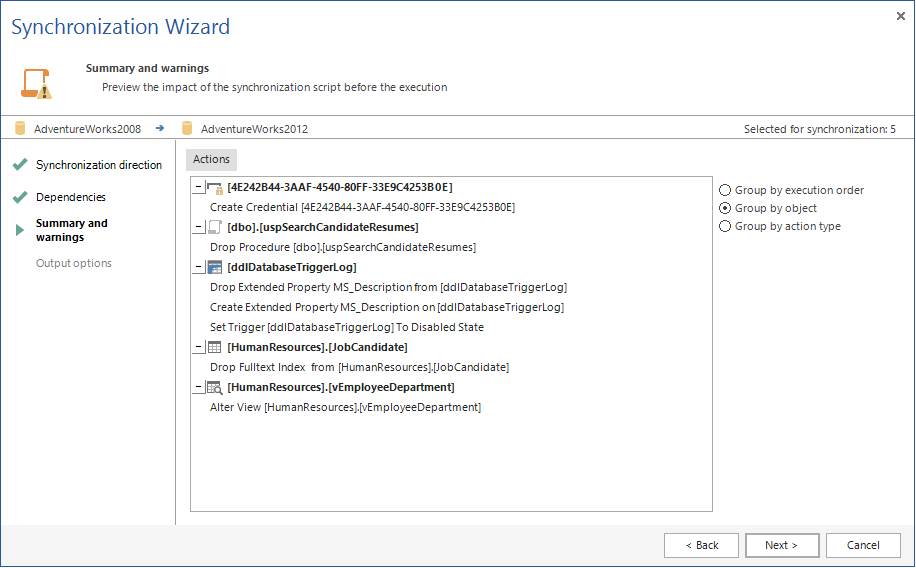Click the view icon for vEmployeeDepartment
This screenshot has width=916, height=568.
215,387
